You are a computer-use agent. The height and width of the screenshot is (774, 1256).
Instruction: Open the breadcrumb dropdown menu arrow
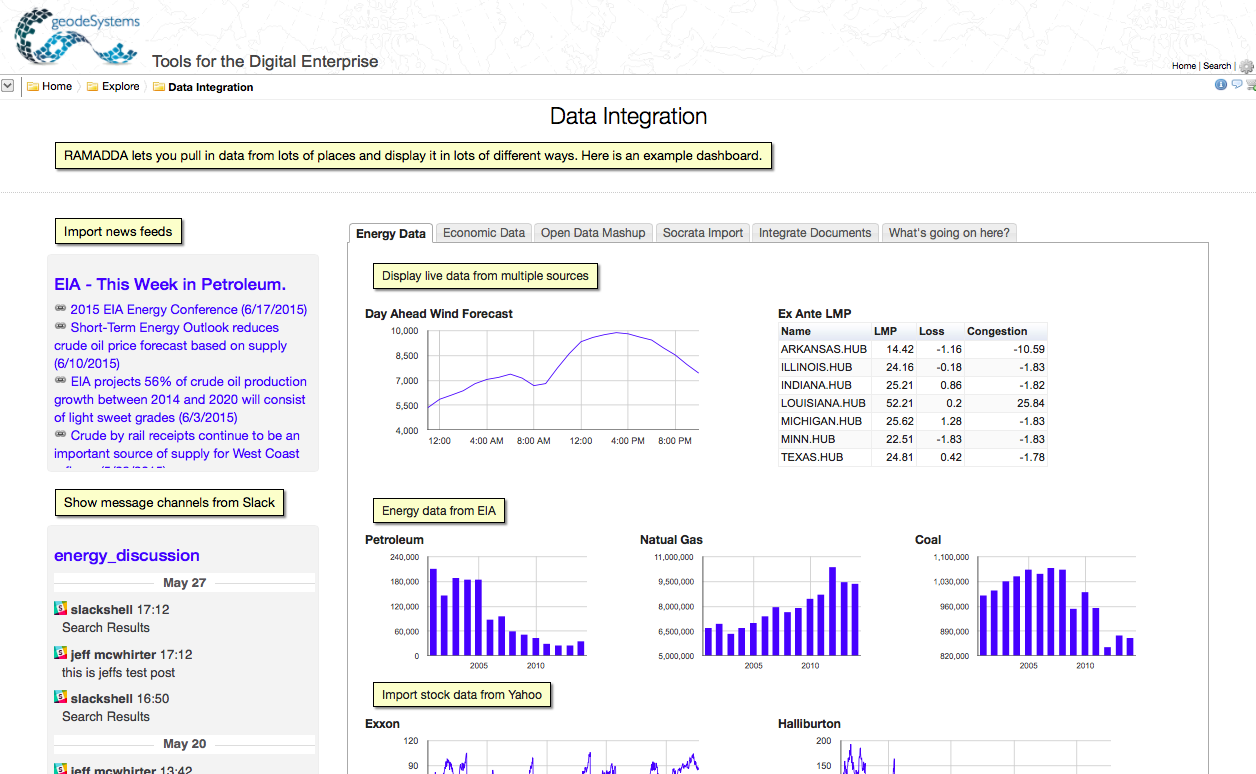[x=7, y=86]
